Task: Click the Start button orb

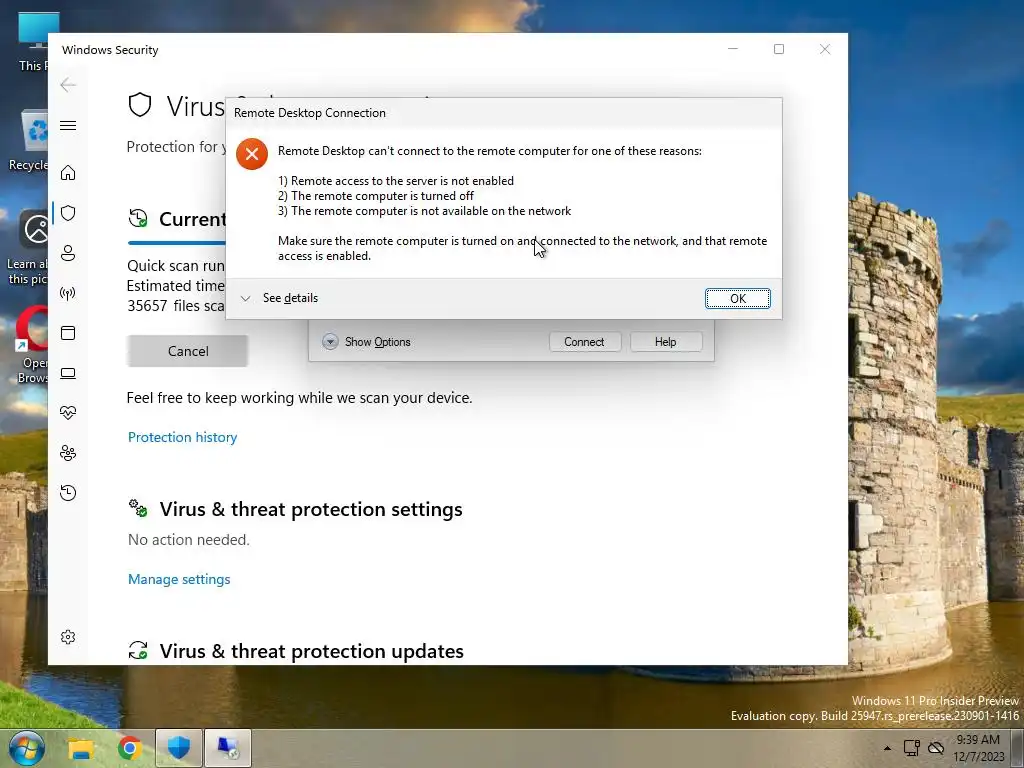Action: click(27, 748)
